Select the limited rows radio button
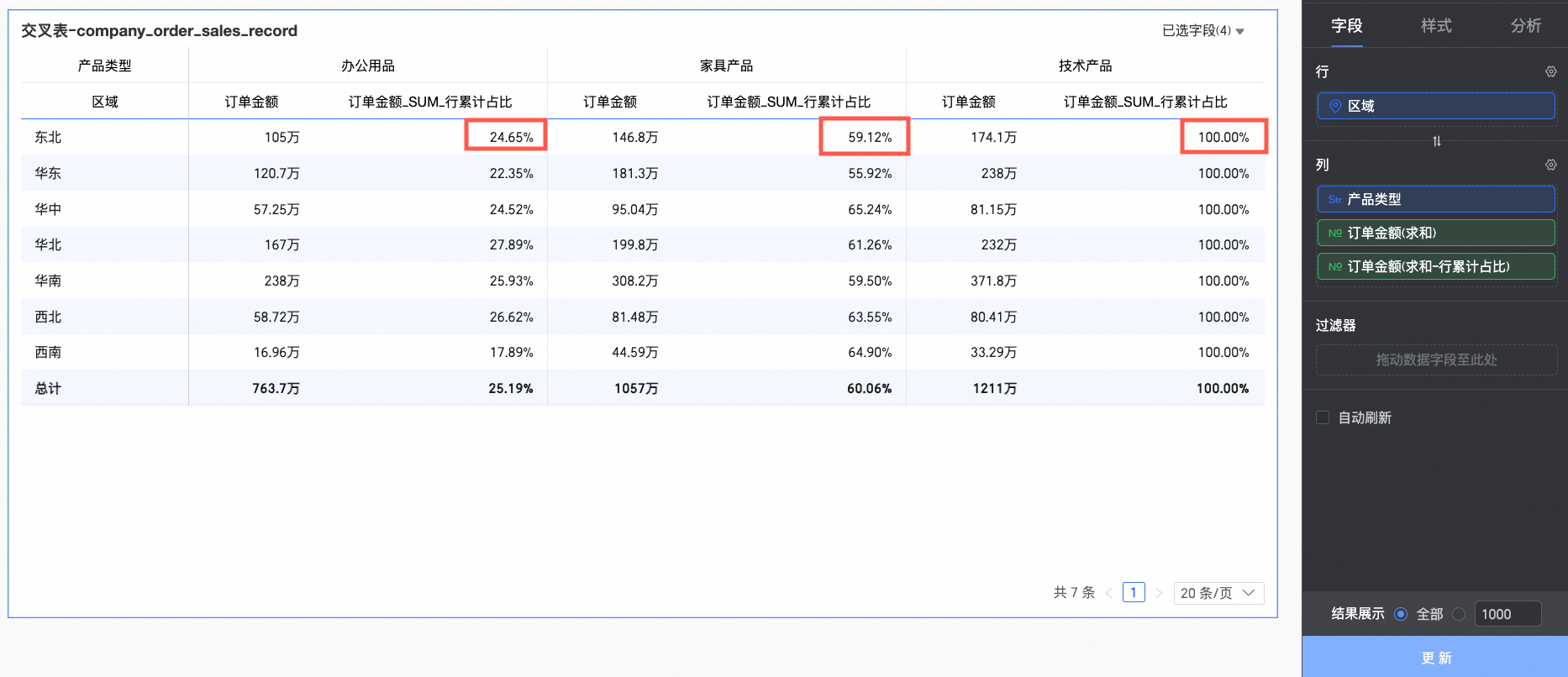 click(1459, 614)
